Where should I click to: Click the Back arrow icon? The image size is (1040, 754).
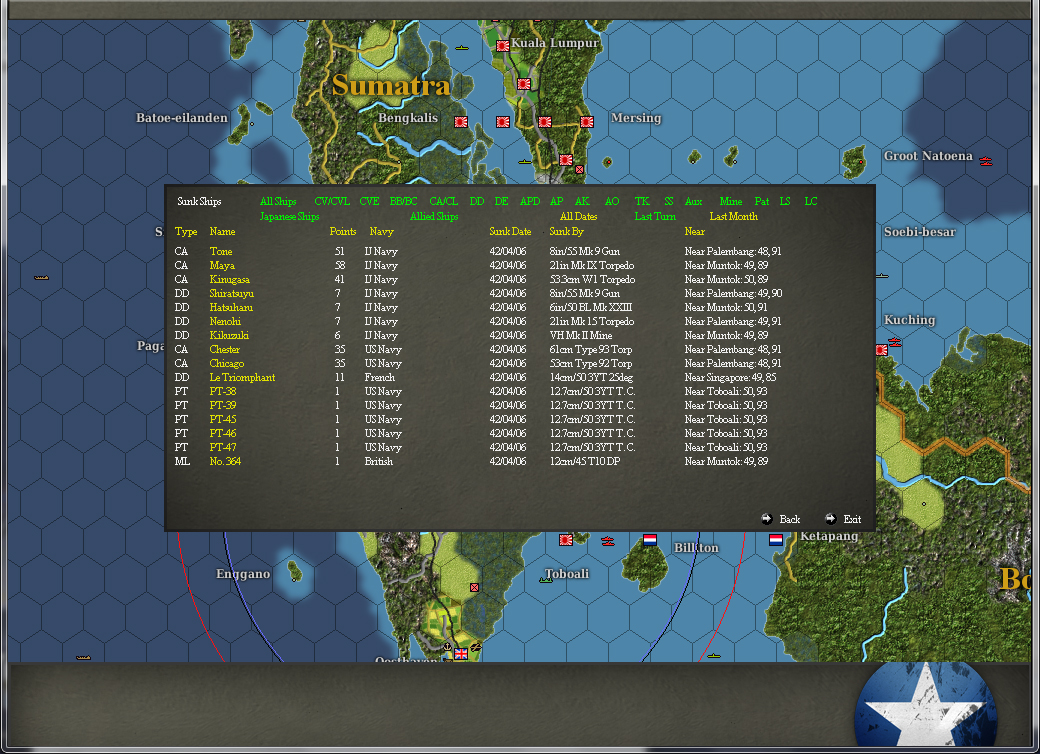(780, 519)
